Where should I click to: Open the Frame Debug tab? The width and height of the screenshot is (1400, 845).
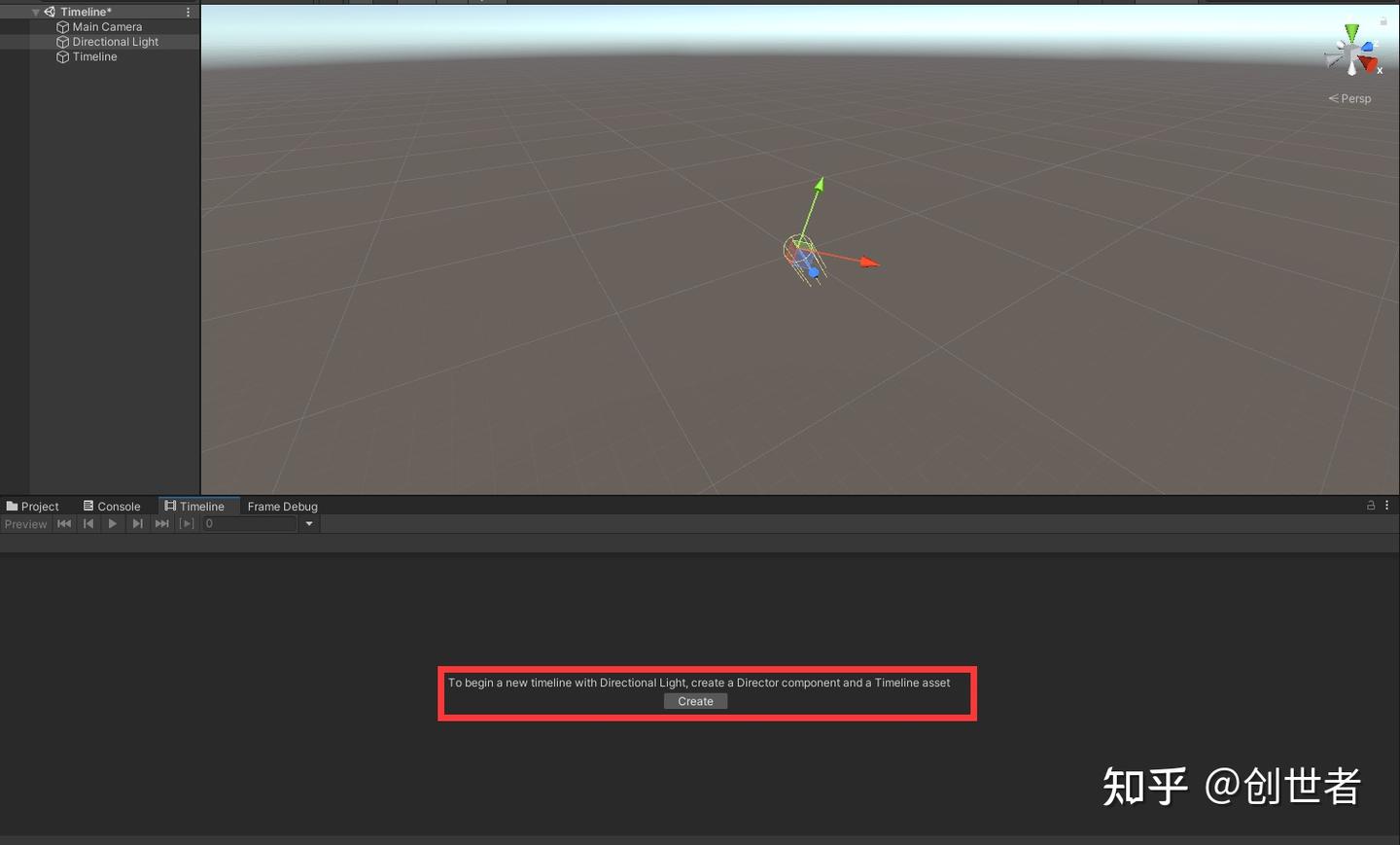point(282,506)
